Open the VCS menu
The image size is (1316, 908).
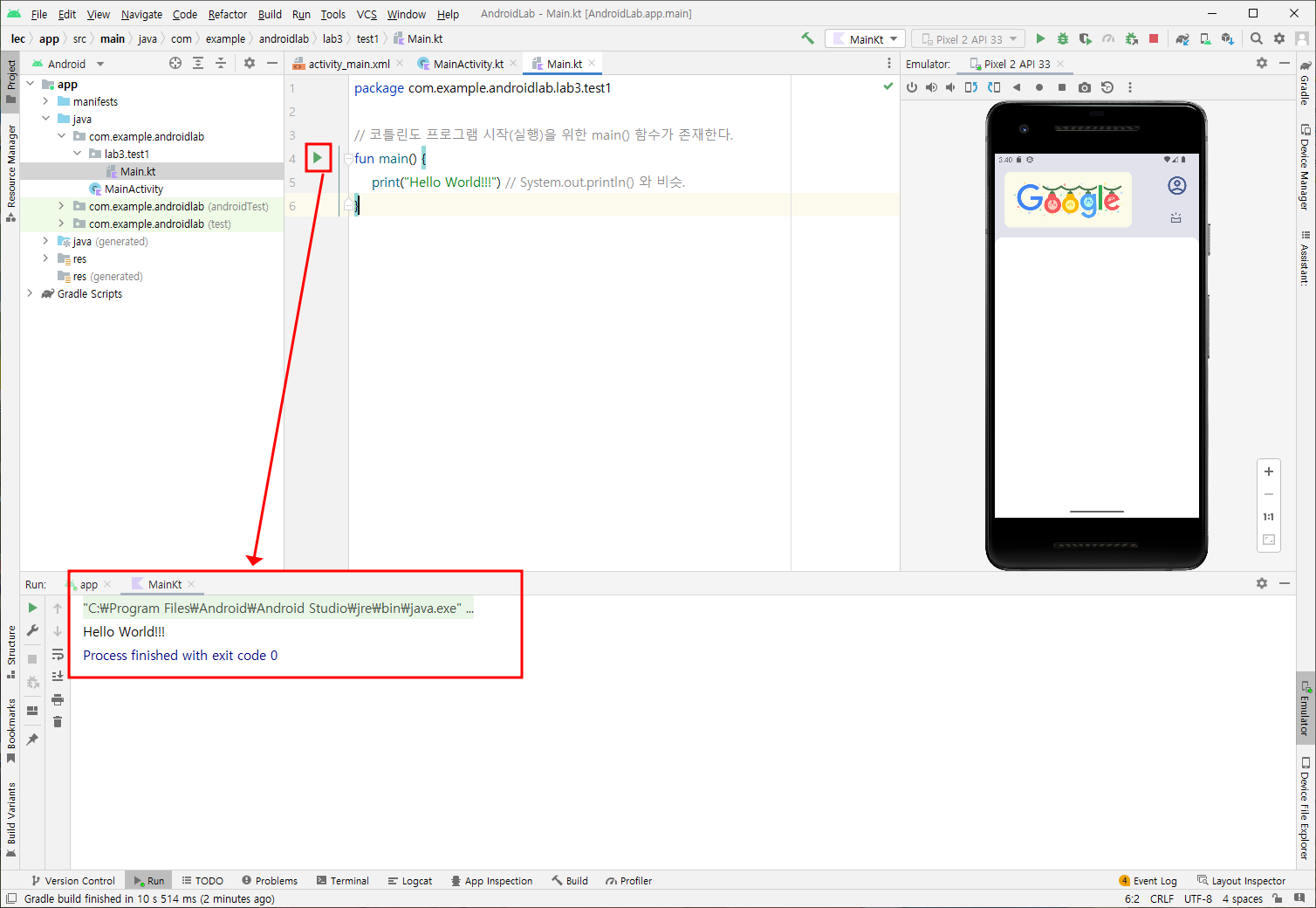point(367,14)
